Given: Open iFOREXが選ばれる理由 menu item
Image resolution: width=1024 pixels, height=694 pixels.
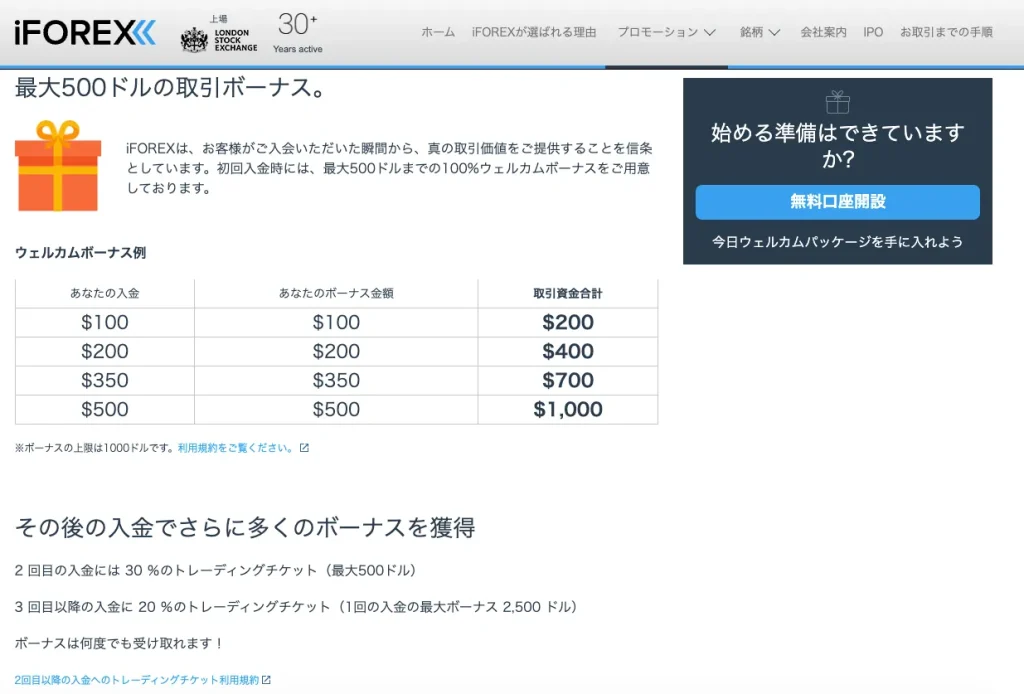Looking at the screenshot, I should [x=534, y=32].
